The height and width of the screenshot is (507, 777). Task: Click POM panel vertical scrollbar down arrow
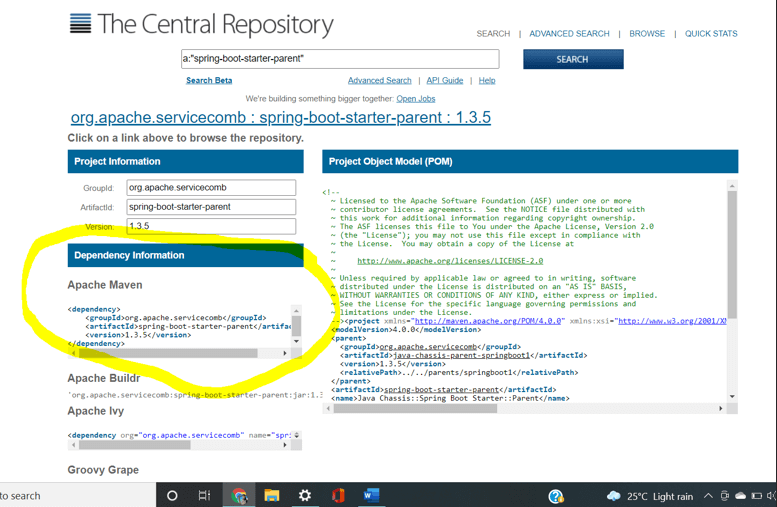(x=732, y=396)
